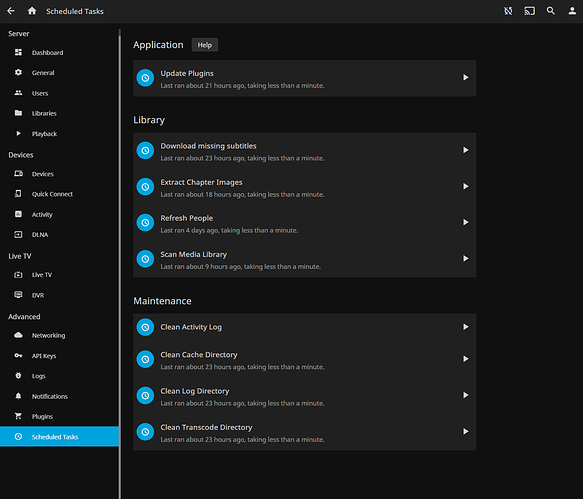Click the Update Plugins clock icon
This screenshot has width=583, height=499.
145,78
